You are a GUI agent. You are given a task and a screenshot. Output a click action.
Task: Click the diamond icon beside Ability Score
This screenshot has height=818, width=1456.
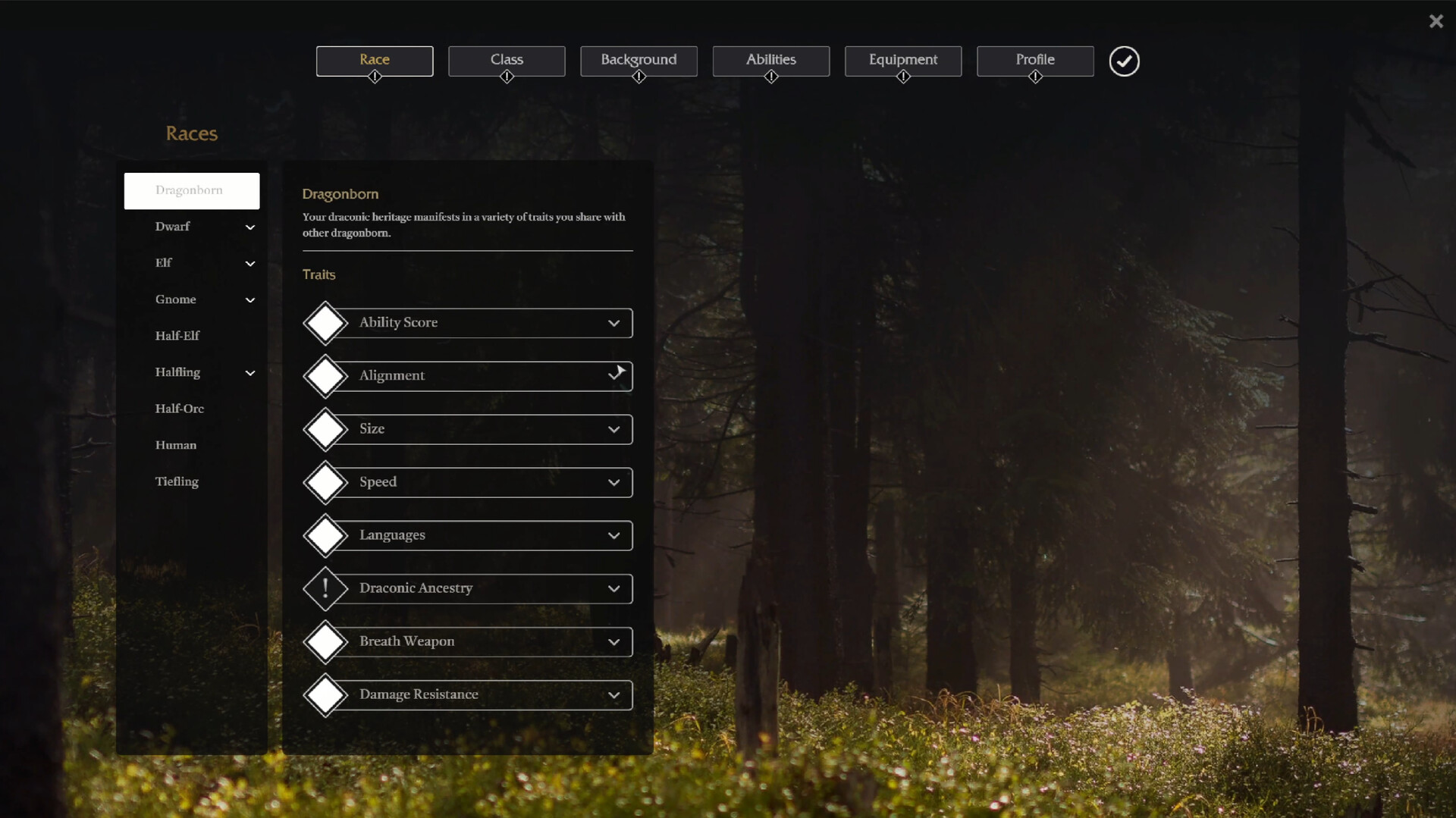coord(325,323)
